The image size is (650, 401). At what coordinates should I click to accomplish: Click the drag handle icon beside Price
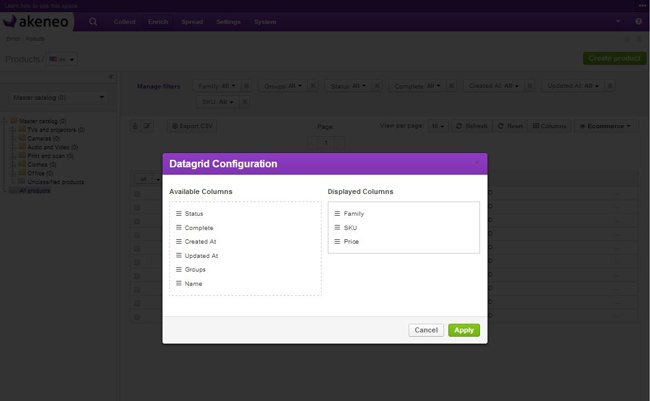tap(338, 242)
